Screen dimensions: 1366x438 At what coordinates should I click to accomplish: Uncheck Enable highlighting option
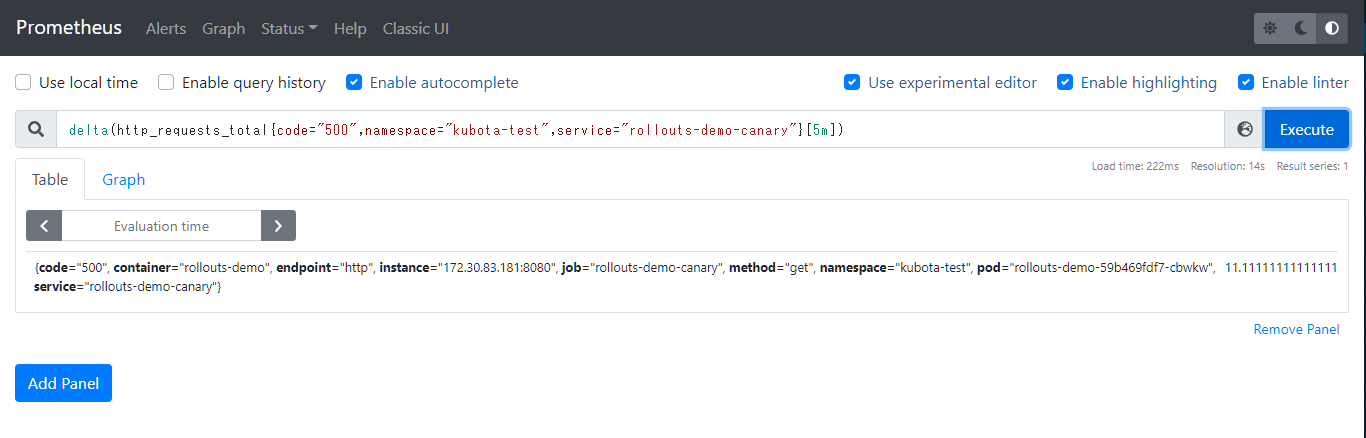click(1065, 82)
